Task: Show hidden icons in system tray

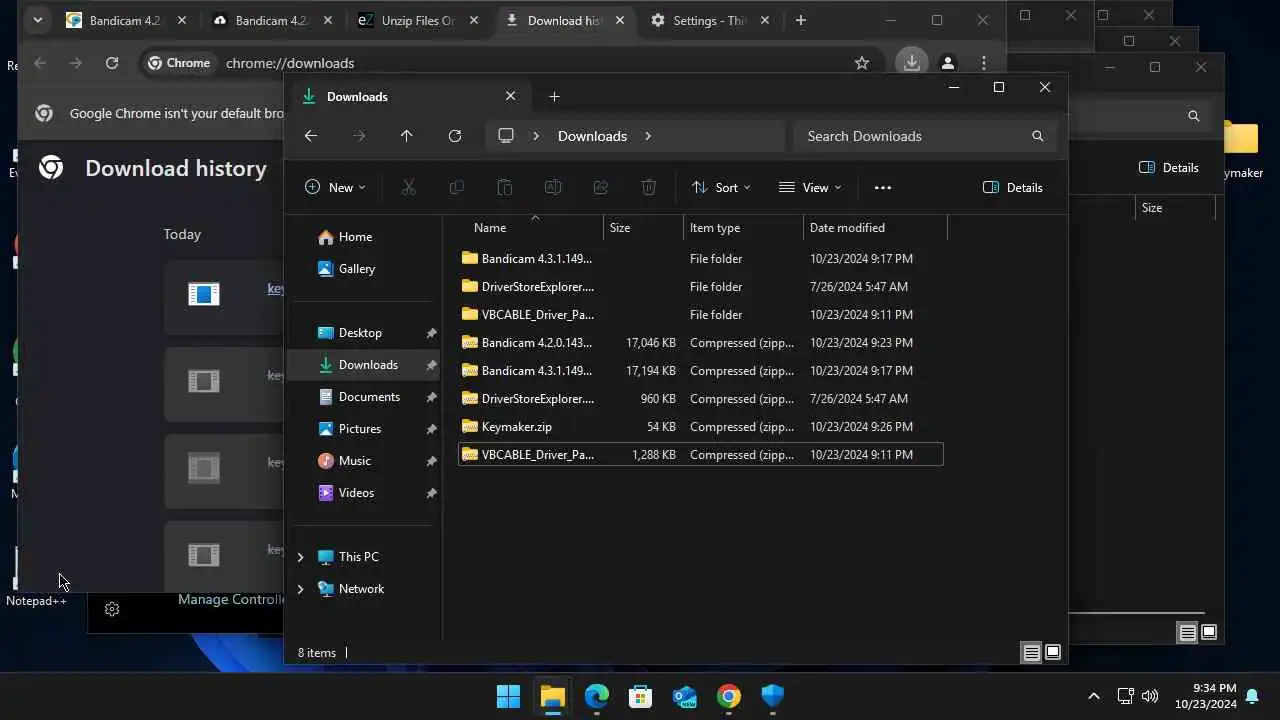Action: [x=1093, y=696]
